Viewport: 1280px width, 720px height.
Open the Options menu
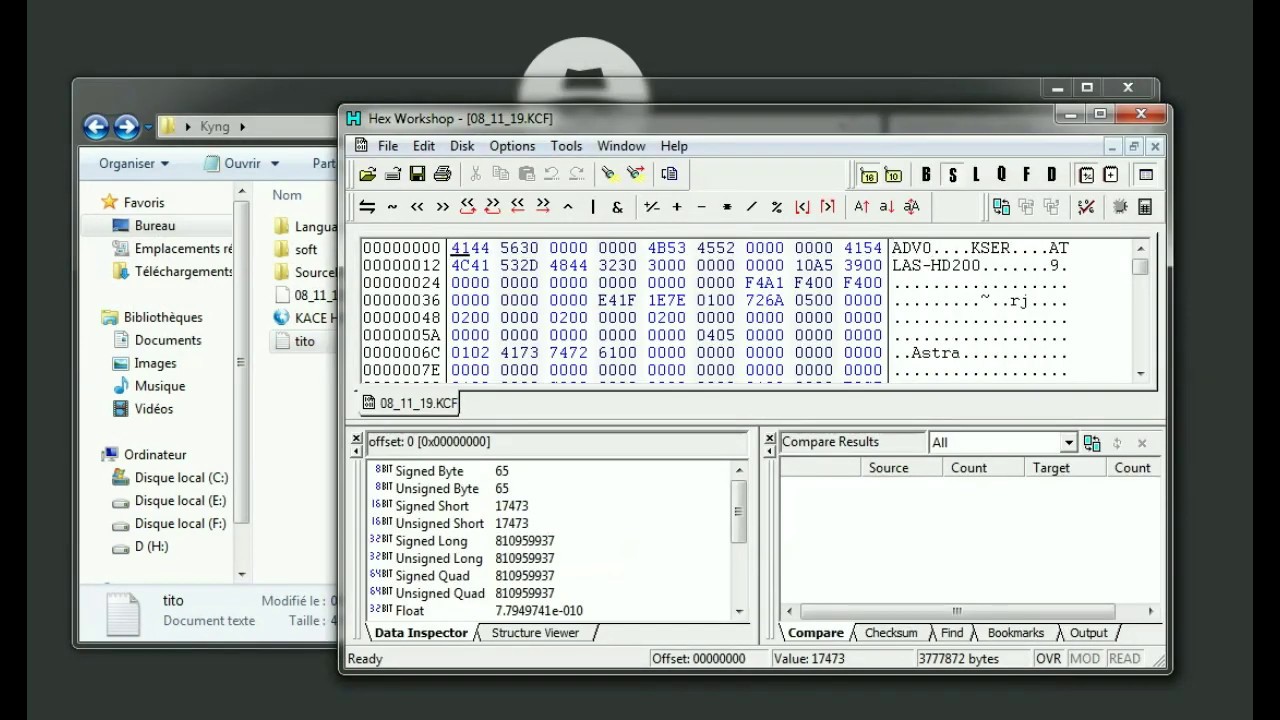[512, 146]
